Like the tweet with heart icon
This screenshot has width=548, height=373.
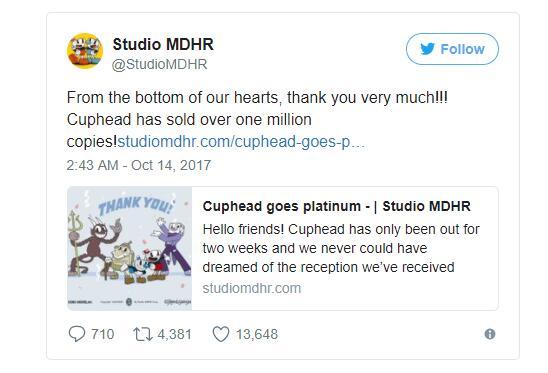pyautogui.click(x=221, y=334)
